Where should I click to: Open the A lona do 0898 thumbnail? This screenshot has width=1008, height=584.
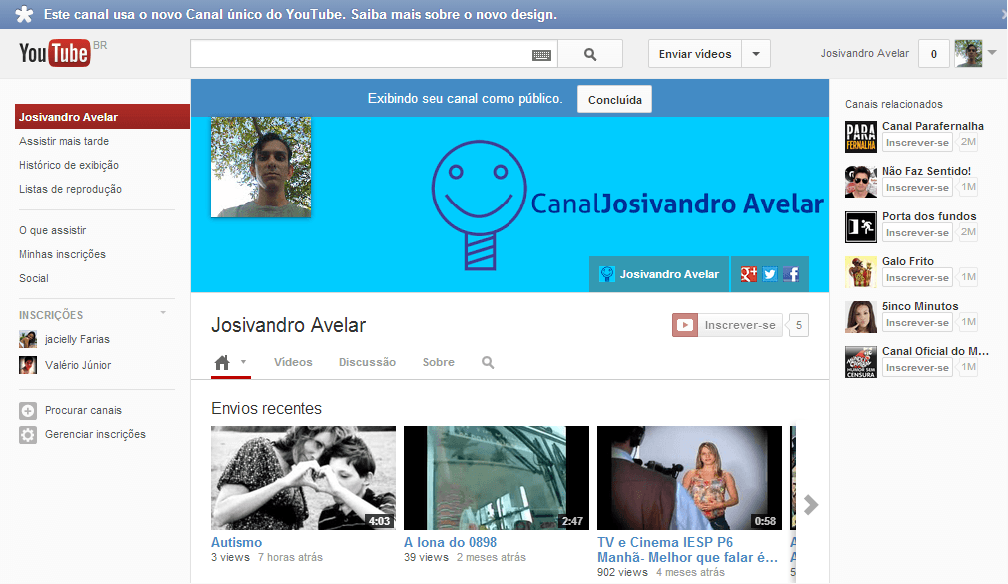click(496, 478)
